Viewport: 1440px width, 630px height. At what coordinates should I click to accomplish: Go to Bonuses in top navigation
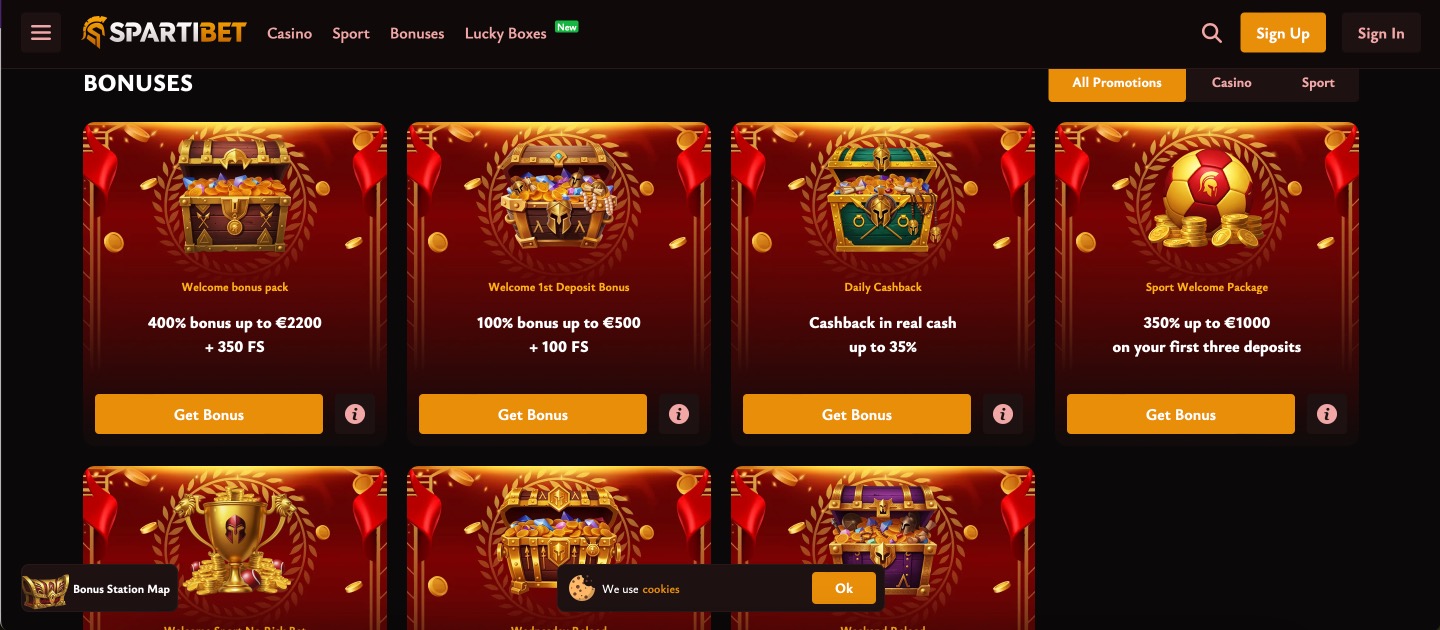pyautogui.click(x=417, y=33)
